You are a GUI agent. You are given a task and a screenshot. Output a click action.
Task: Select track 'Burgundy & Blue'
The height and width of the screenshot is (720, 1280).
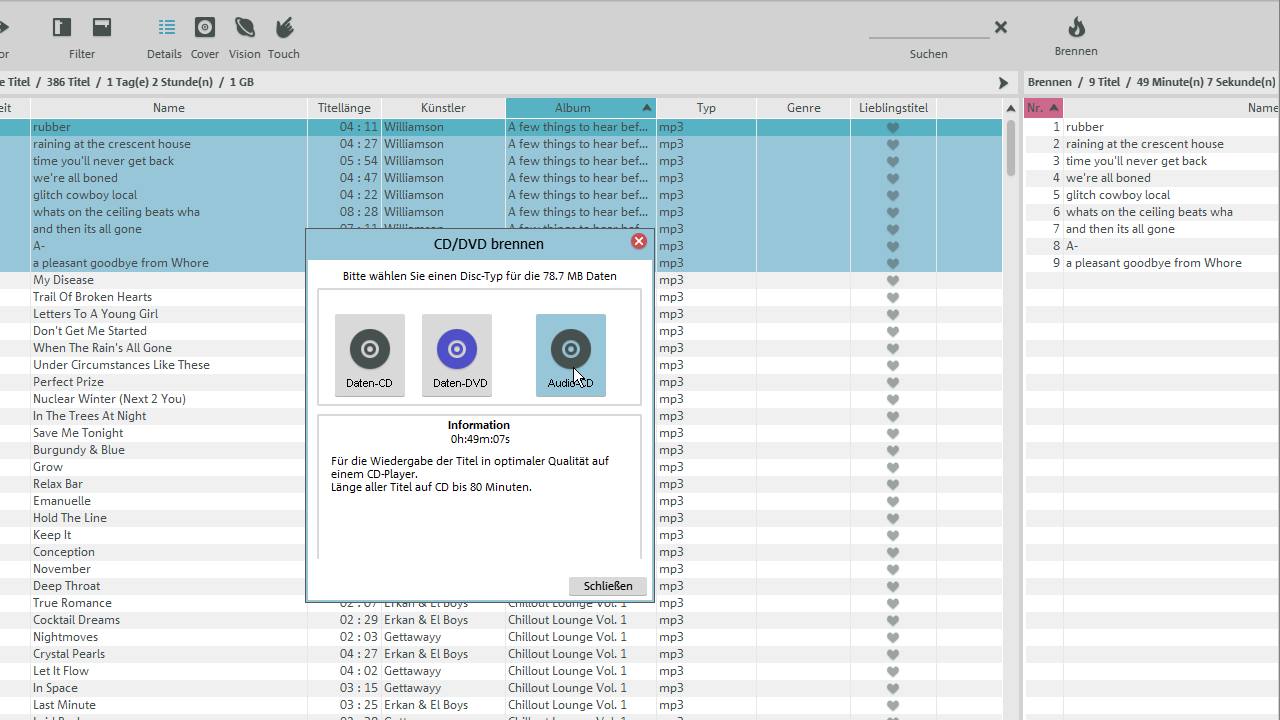[79, 450]
